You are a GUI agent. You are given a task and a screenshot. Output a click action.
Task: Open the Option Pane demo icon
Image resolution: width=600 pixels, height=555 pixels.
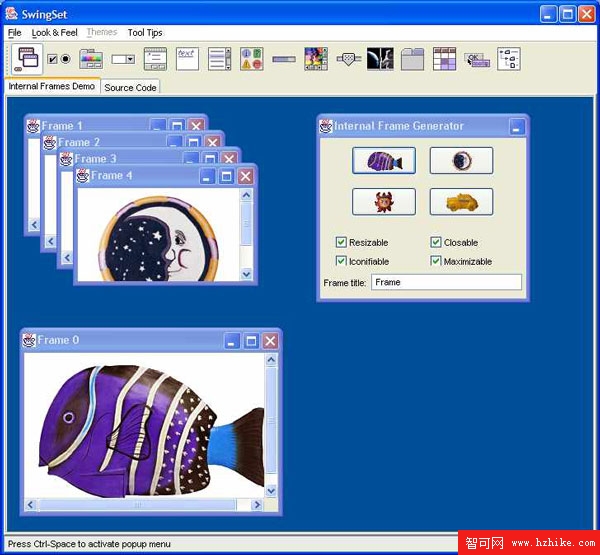[251, 59]
